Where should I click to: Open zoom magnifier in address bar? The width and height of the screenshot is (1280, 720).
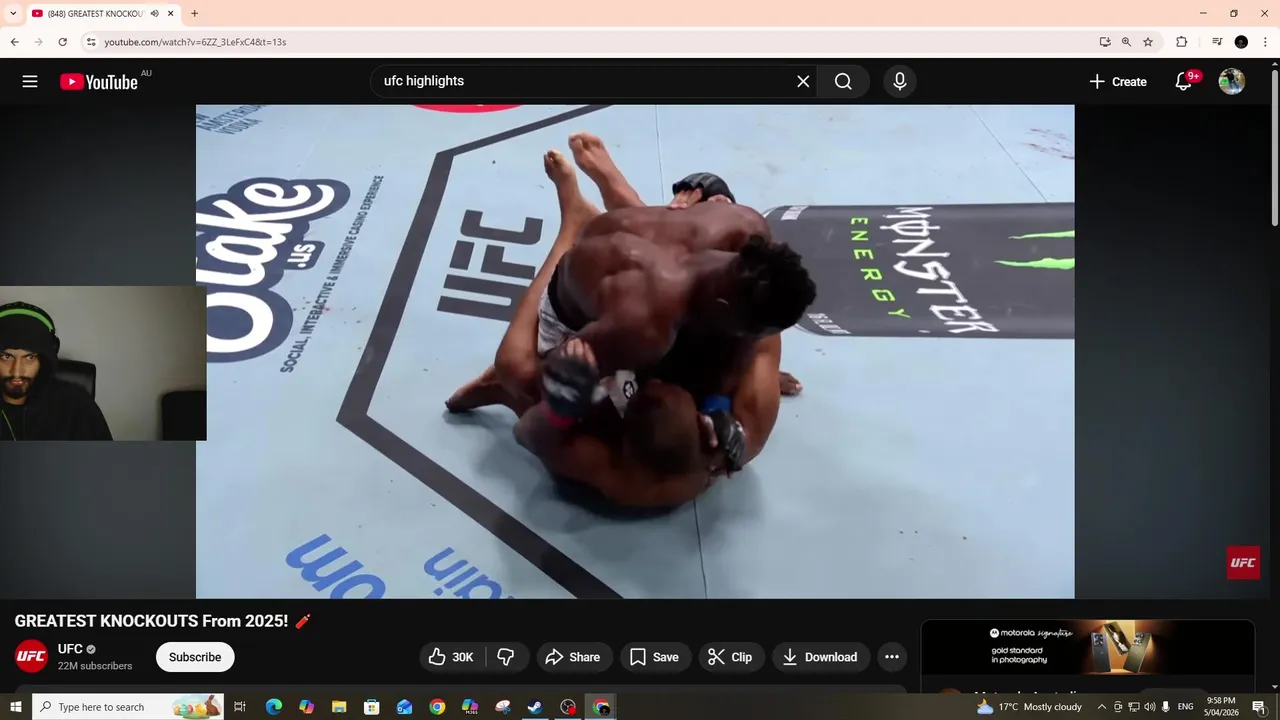(x=1126, y=42)
